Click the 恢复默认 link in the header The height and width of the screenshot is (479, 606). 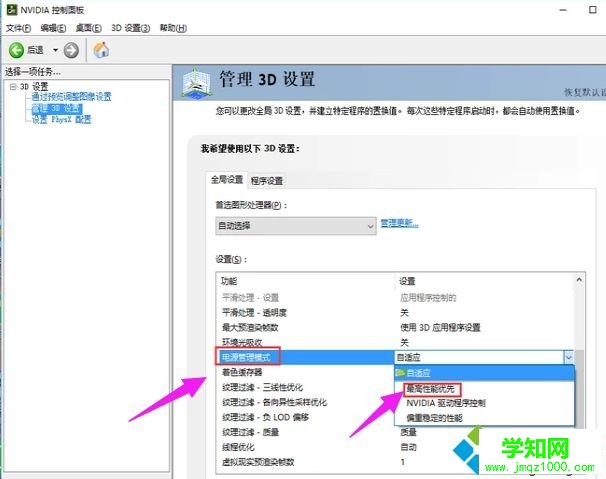click(585, 92)
